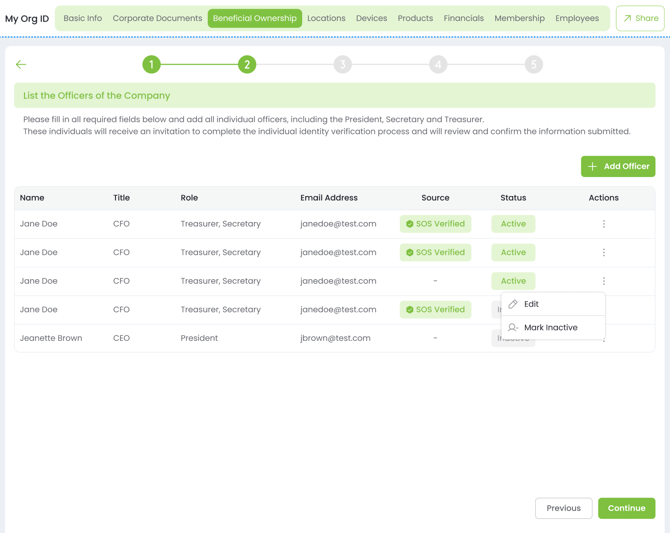Open the Locations tab
This screenshot has width=670, height=533.
coord(326,18)
